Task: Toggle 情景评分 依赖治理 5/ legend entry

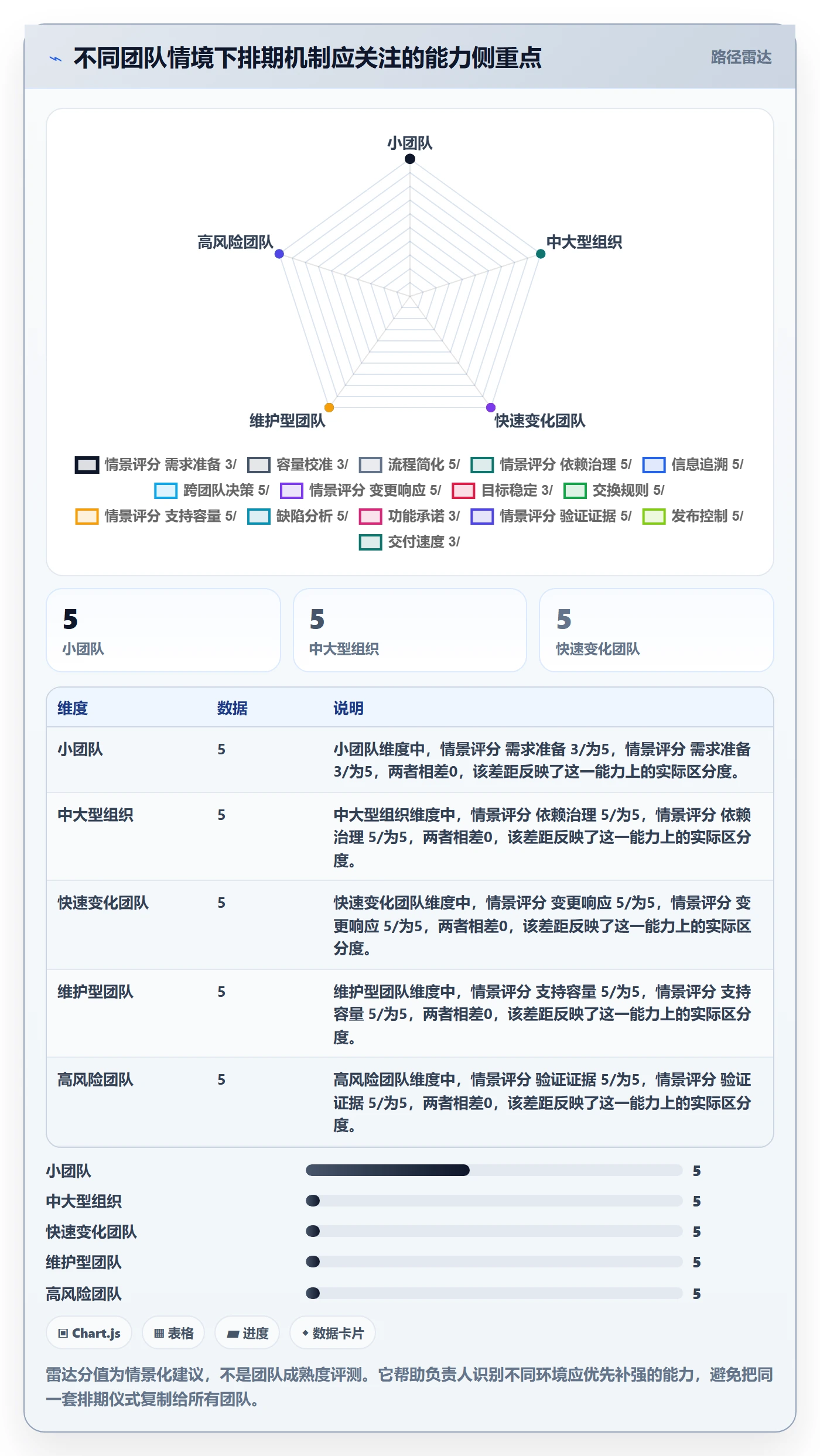Action: pos(551,464)
